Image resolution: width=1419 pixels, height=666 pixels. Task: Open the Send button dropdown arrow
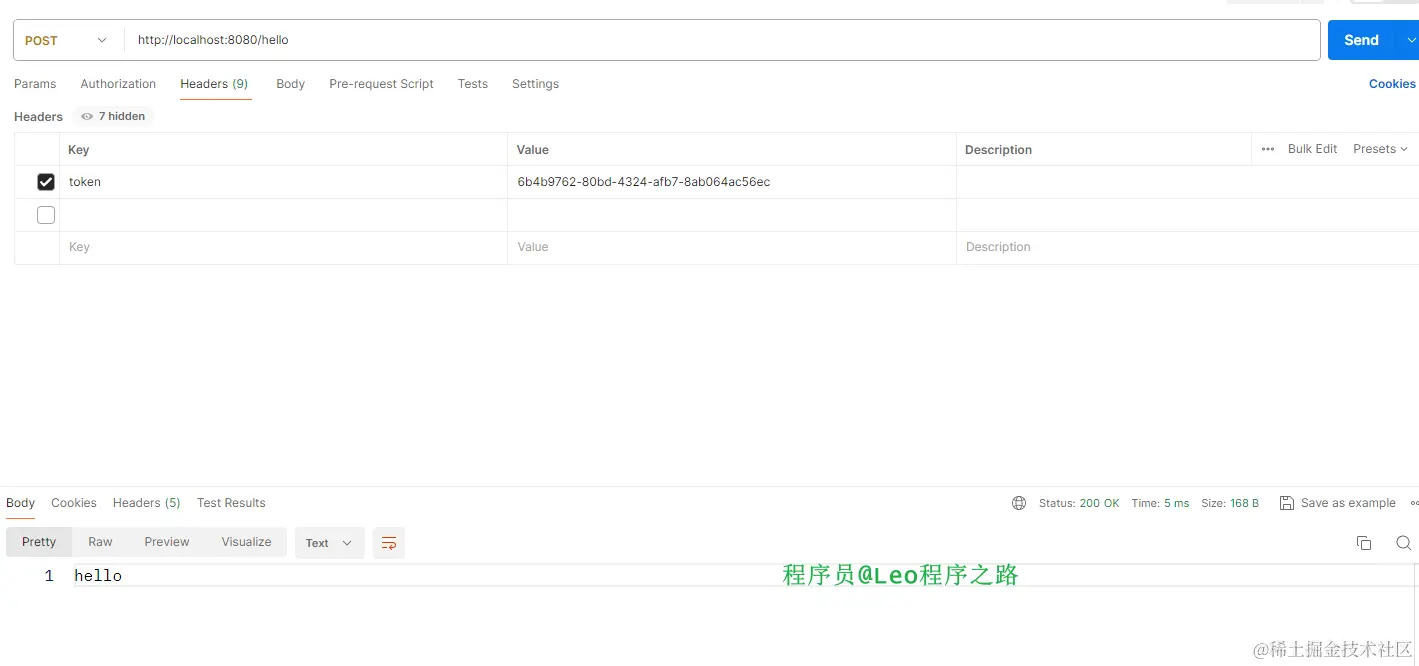[1411, 40]
